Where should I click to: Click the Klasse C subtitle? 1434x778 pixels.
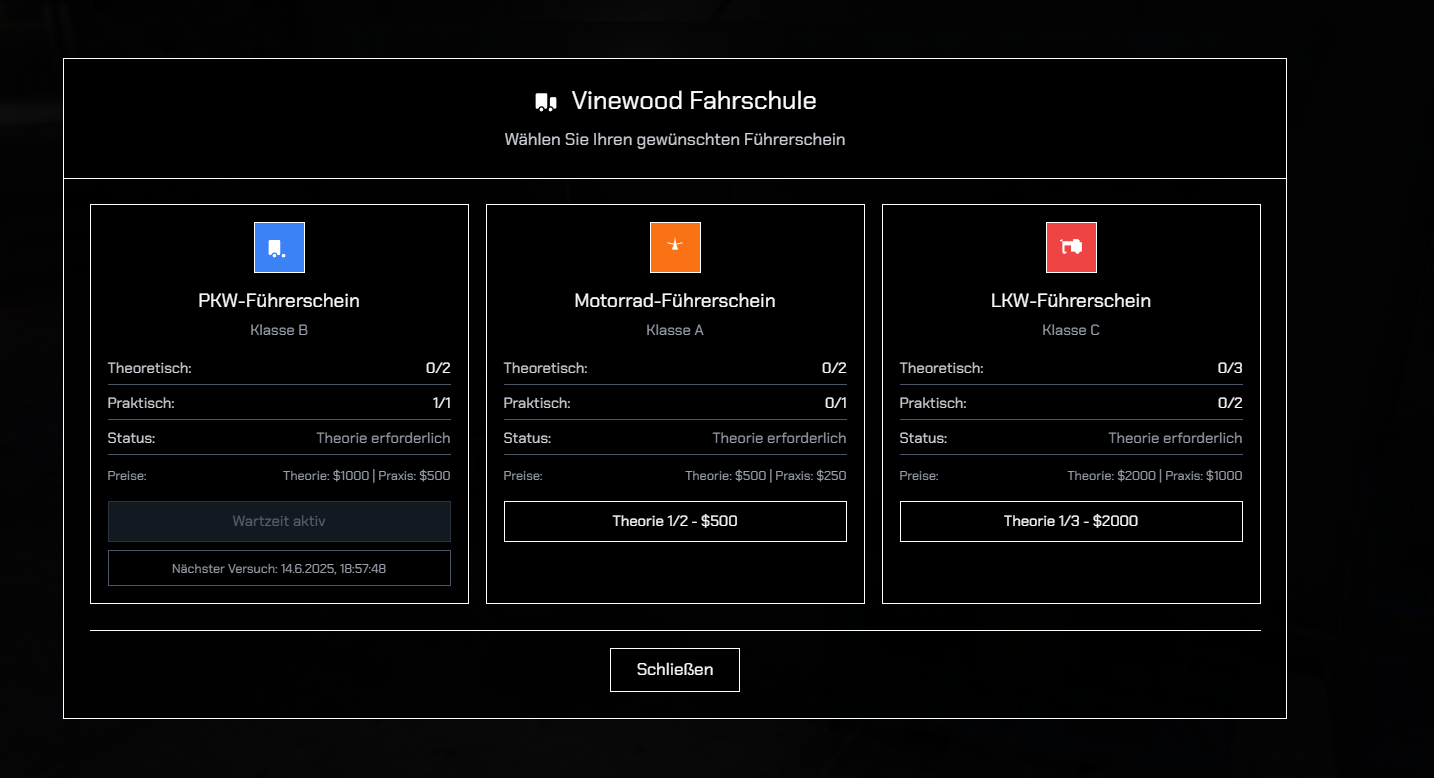(1071, 330)
